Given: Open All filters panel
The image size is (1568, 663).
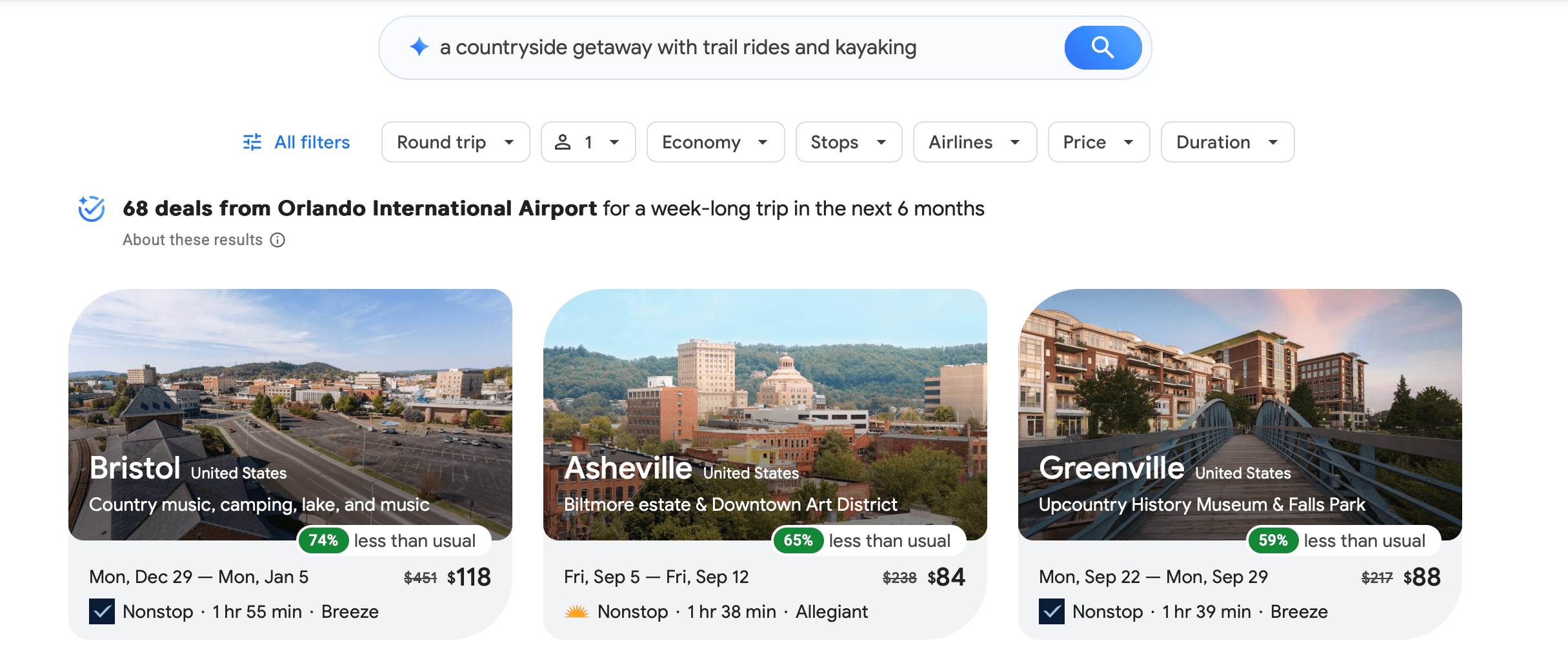Looking at the screenshot, I should [312, 142].
